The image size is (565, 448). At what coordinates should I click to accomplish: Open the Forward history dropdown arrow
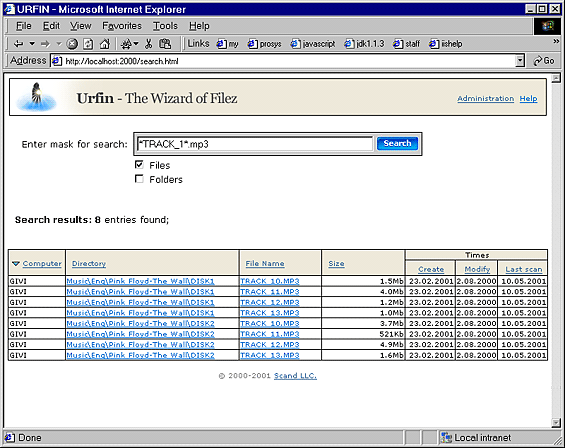pos(59,44)
